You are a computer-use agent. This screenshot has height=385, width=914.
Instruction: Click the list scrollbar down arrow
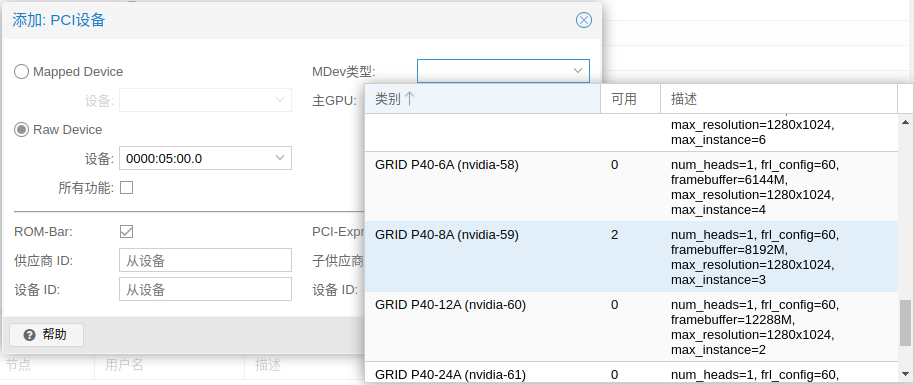(x=905, y=373)
